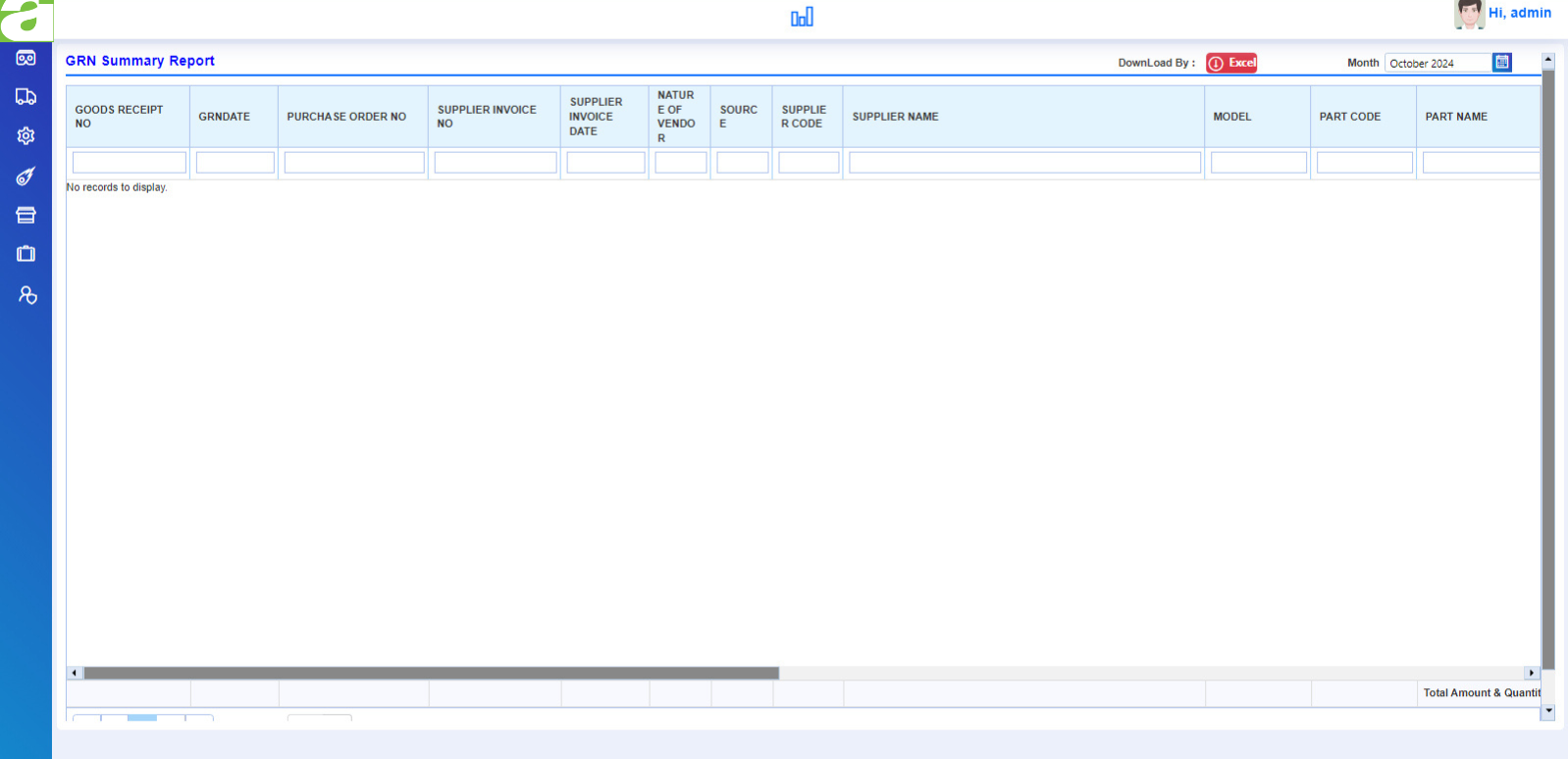The height and width of the screenshot is (759, 1568).
Task: Sort by SOURCE header
Action: [738, 117]
